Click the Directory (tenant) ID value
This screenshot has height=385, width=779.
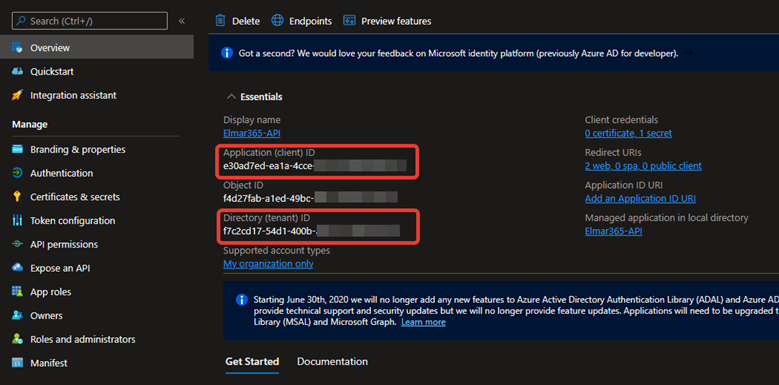click(x=312, y=231)
